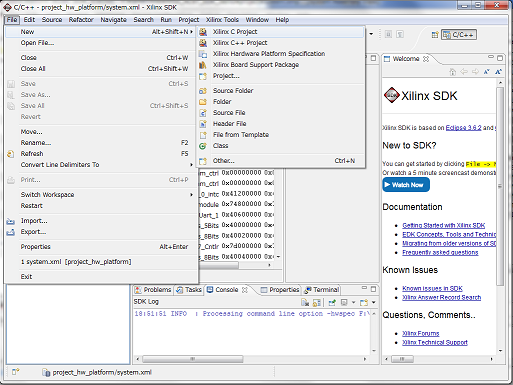Viewport: 513px width, 385px height.
Task: Click the pin console icon in SDK Log
Action: (x=332, y=302)
